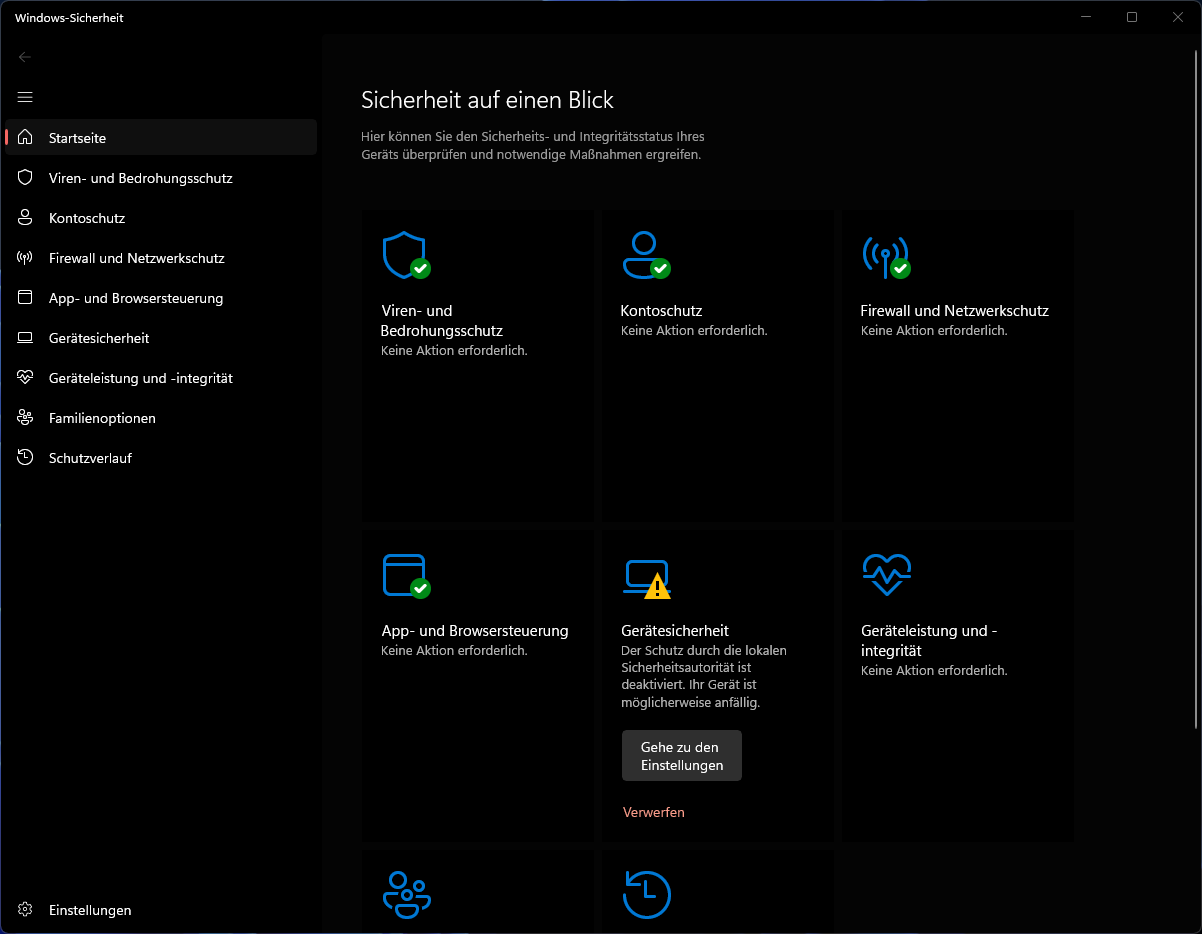Select App- und Browsersteuerung in sidebar
This screenshot has height=934, width=1202.
(x=161, y=297)
